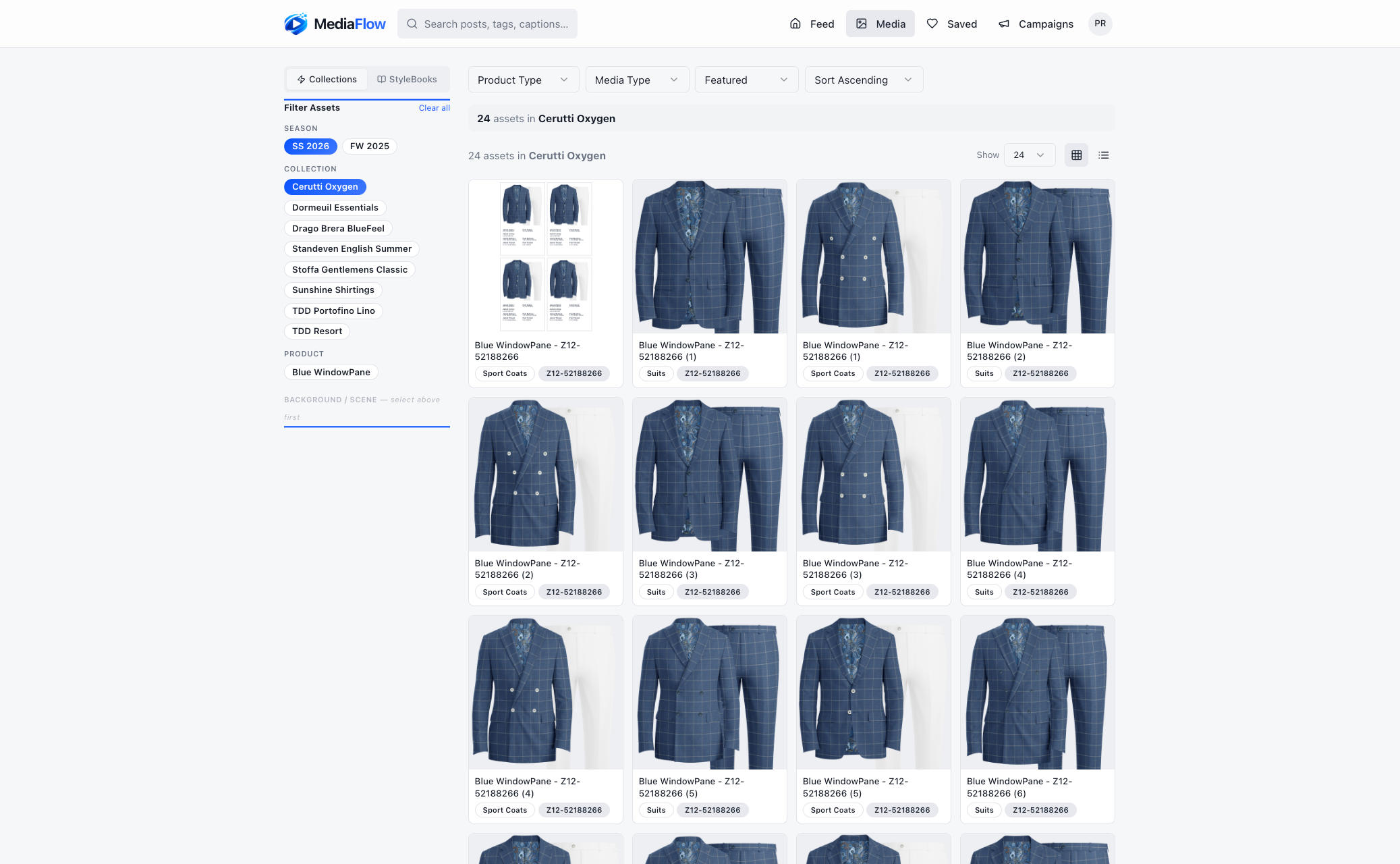Open the Media Type dropdown
The image size is (1400, 864).
[637, 80]
